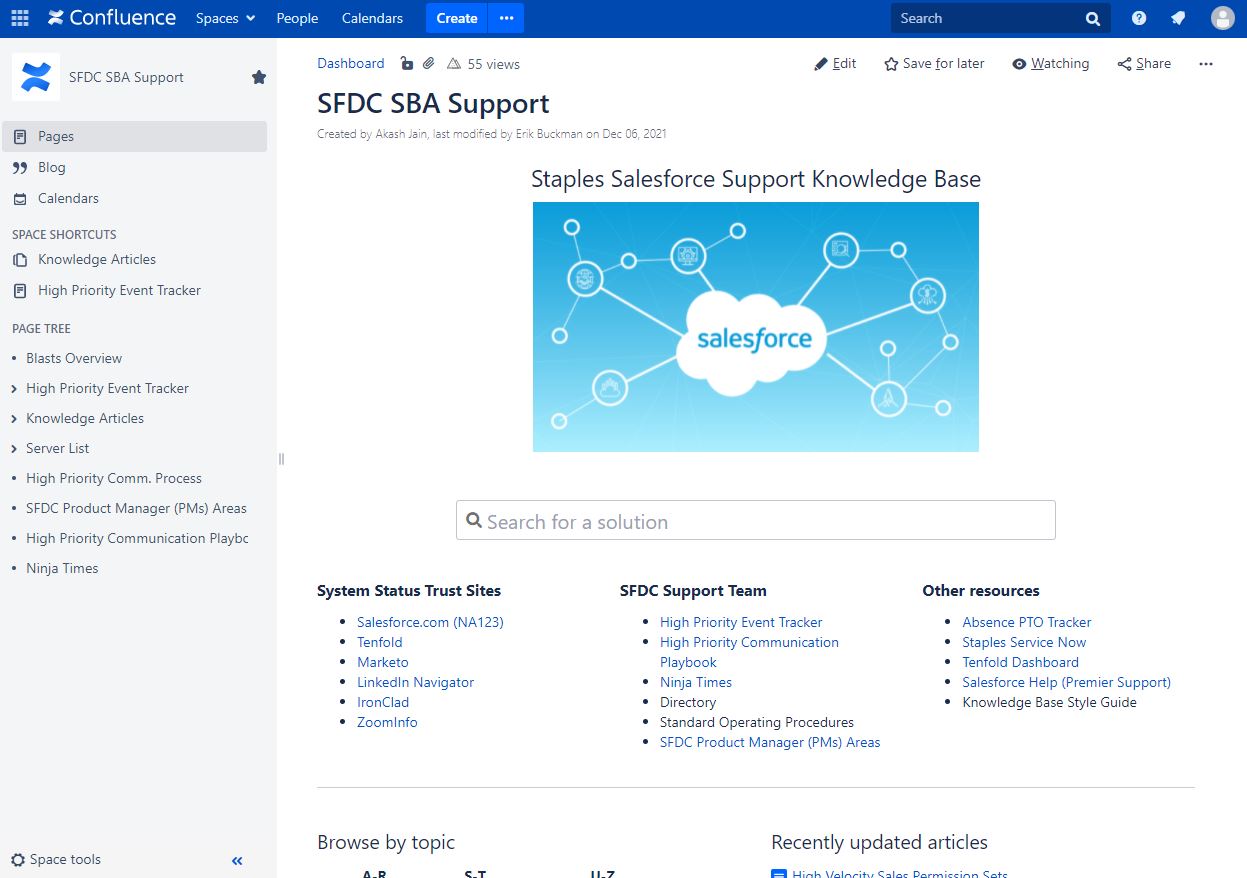Open SFDC Product Manager (PMs) Areas link
The height and width of the screenshot is (878, 1247).
(x=770, y=742)
